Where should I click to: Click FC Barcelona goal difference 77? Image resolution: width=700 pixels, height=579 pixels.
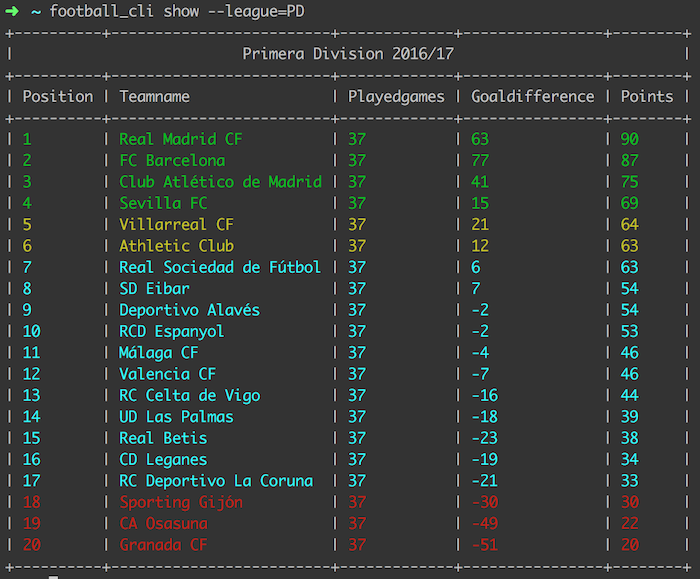[480, 160]
